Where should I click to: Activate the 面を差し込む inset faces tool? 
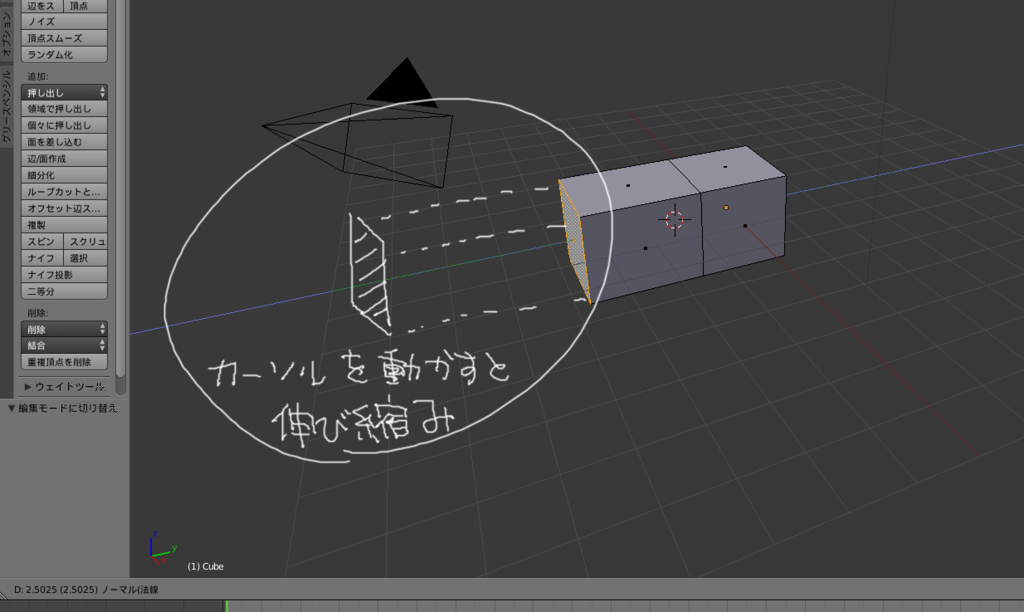pyautogui.click(x=62, y=141)
